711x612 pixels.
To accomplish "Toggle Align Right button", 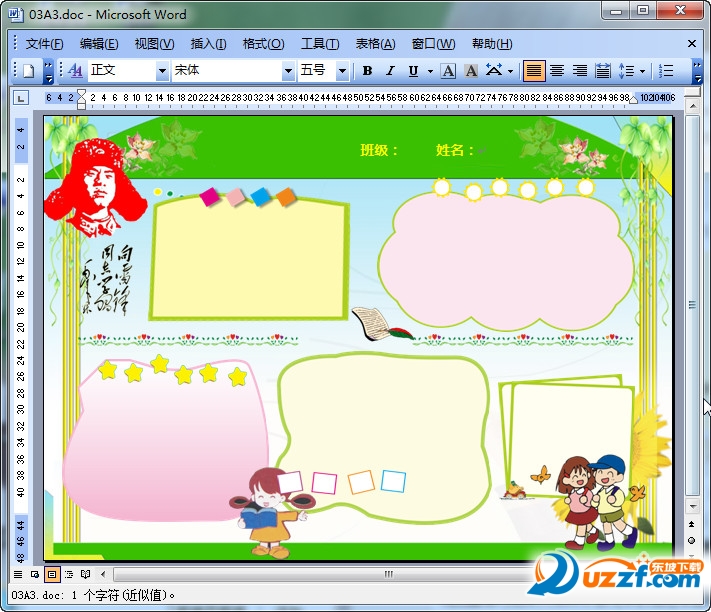I will tap(580, 71).
